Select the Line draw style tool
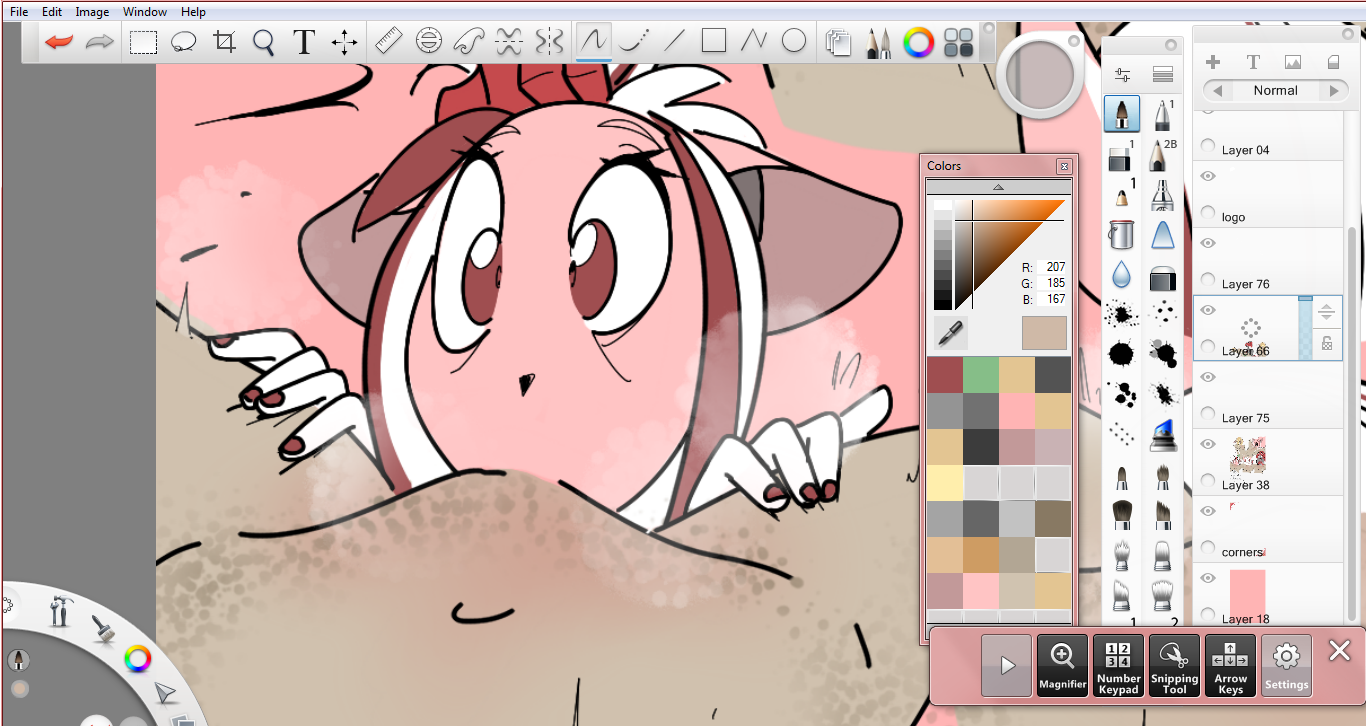Viewport: 1366px width, 726px height. coord(675,41)
